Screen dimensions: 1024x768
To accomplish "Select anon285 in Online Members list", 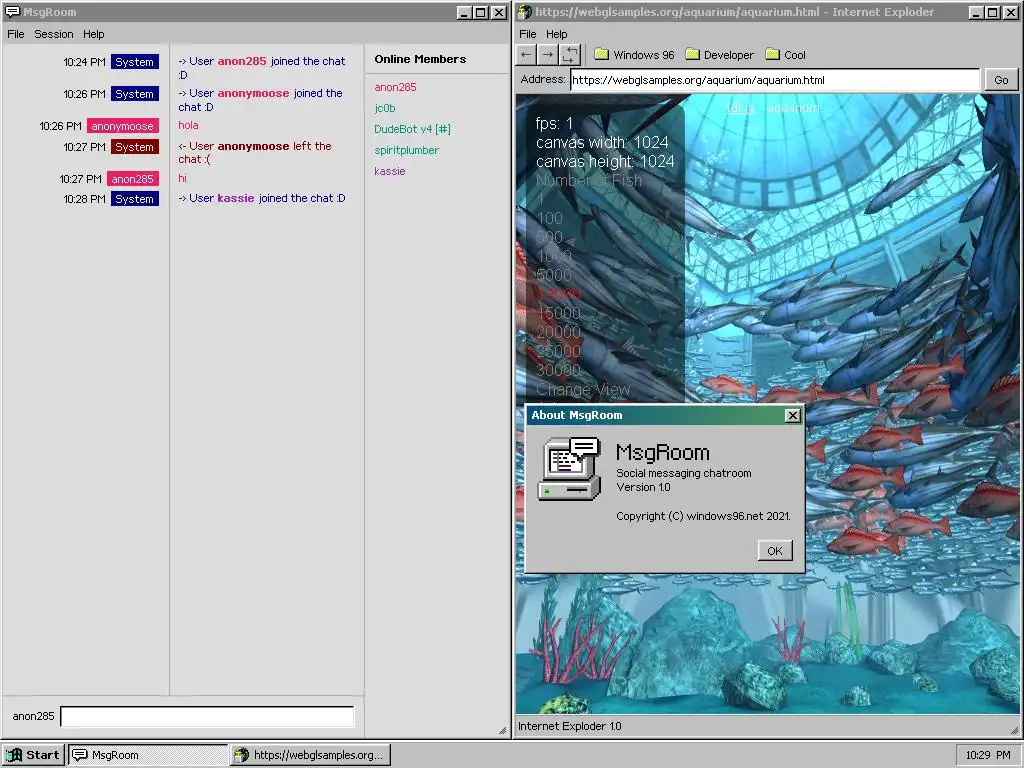I will click(x=395, y=87).
